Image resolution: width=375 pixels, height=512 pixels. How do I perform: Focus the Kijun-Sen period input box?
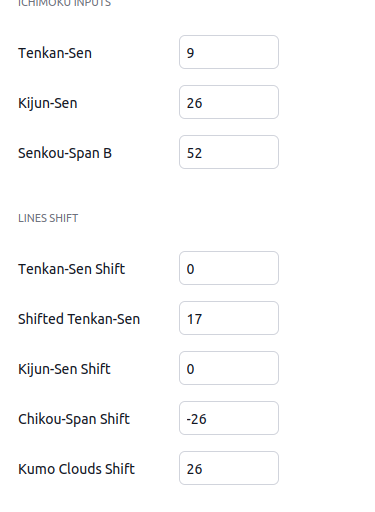tap(229, 102)
